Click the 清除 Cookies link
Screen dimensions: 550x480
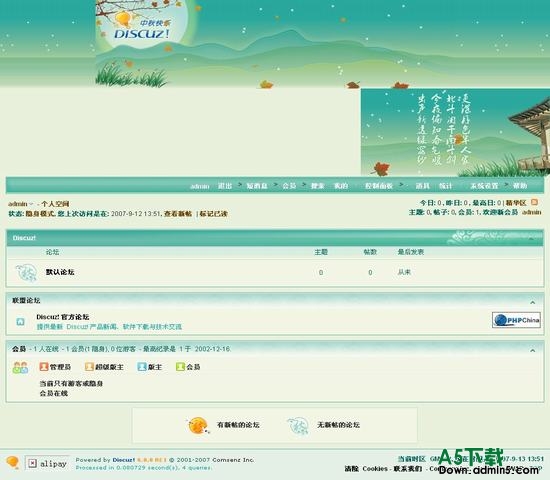click(x=366, y=469)
